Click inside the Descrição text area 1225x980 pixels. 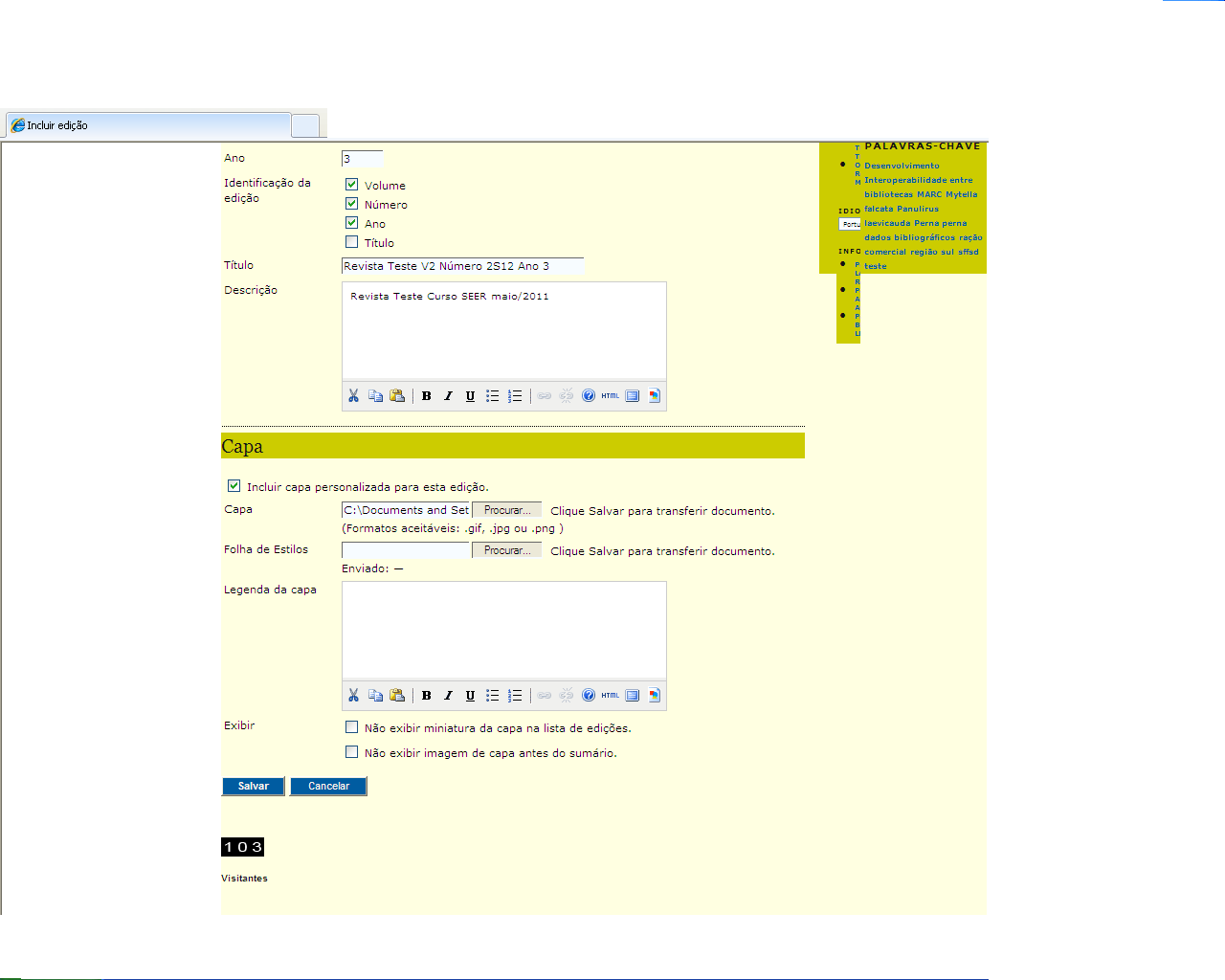(x=504, y=331)
